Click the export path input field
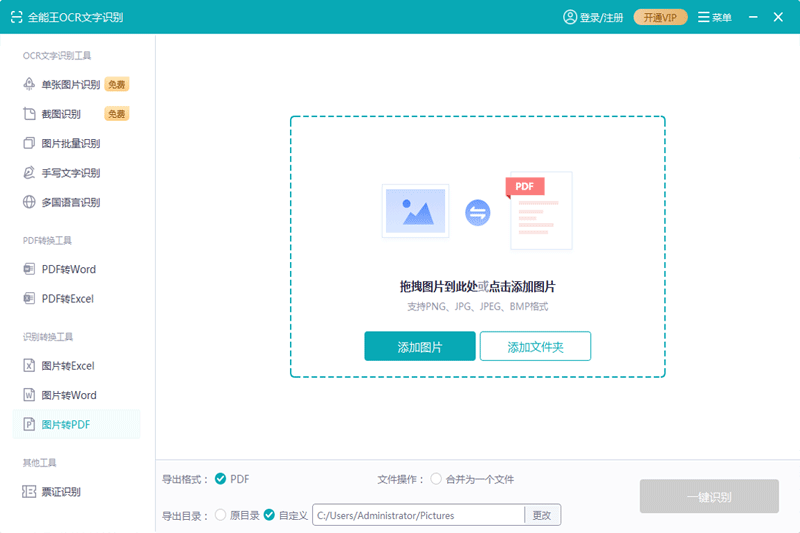800x533 pixels. [x=418, y=515]
